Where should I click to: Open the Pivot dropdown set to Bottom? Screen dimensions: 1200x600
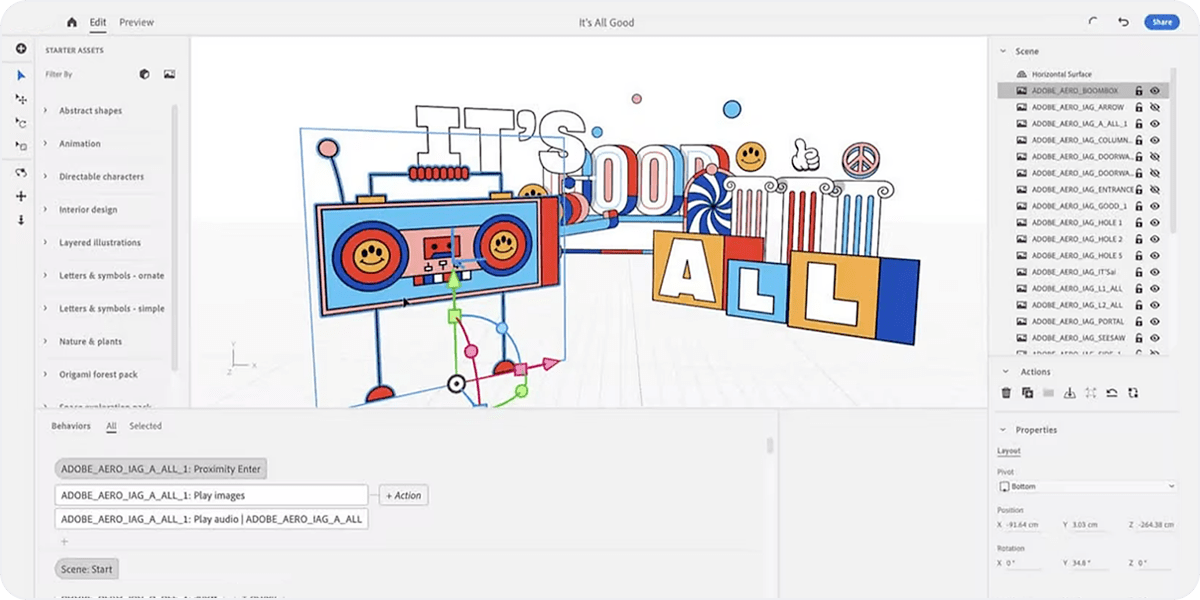[1087, 487]
